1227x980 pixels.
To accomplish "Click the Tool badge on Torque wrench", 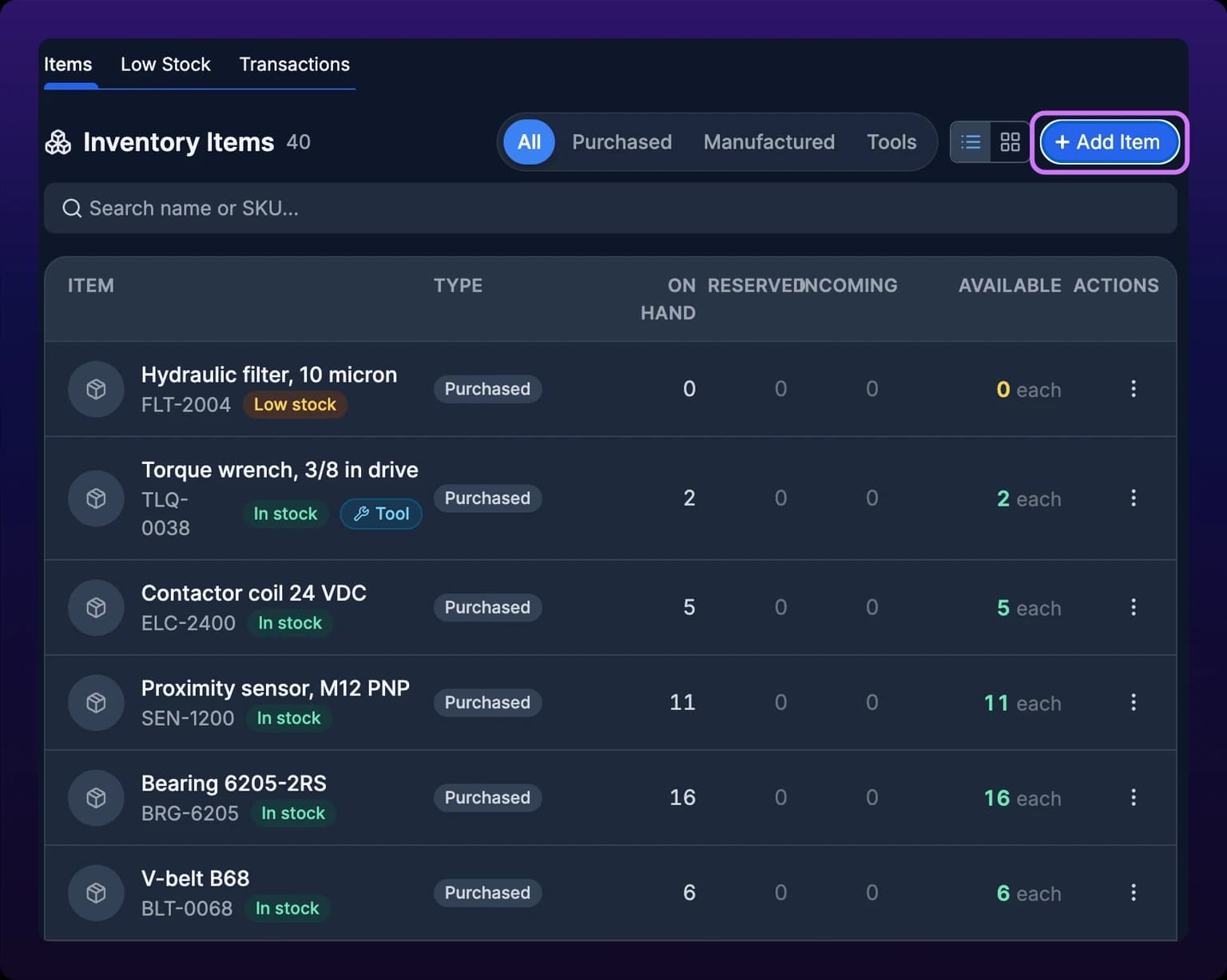I will point(381,514).
